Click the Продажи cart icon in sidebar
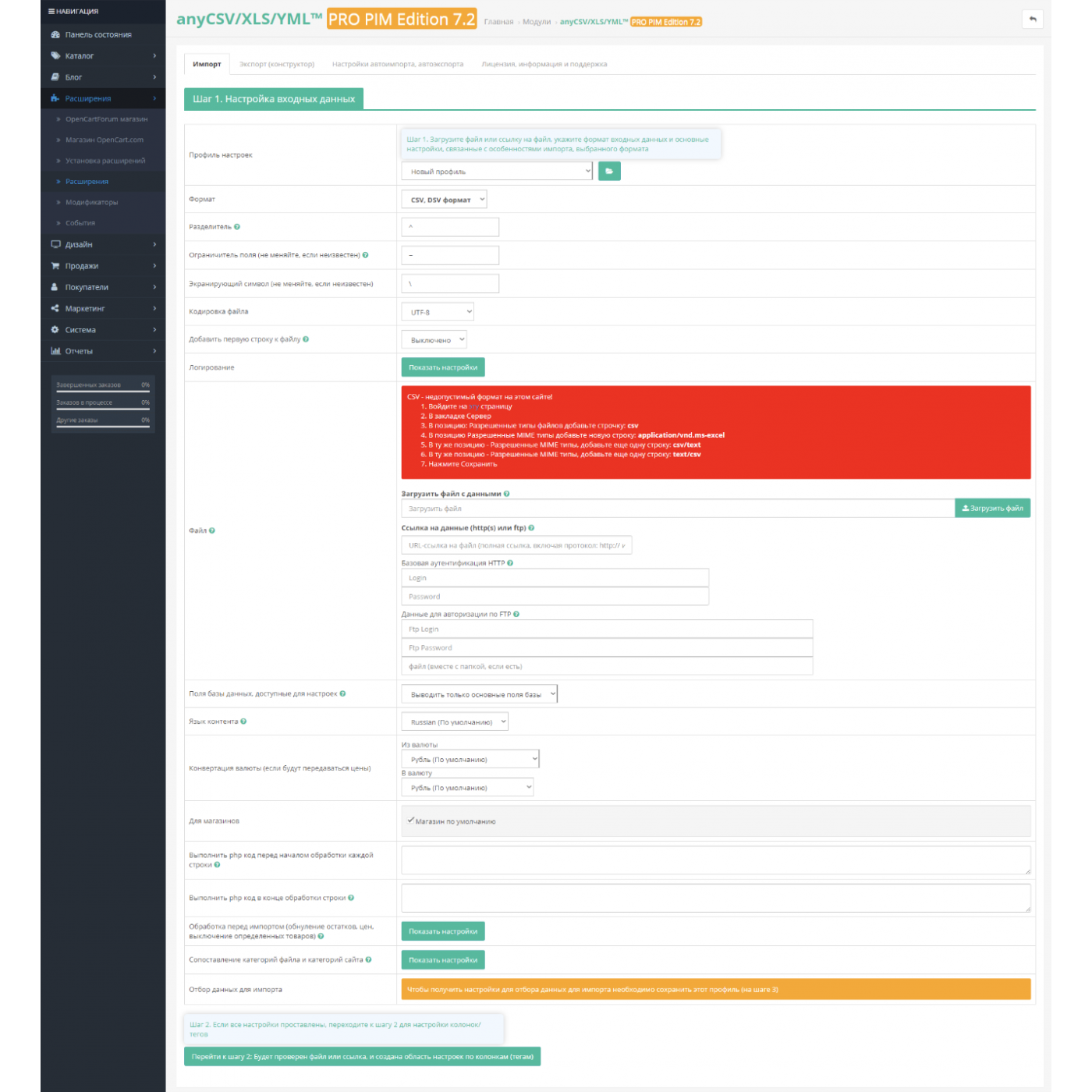This screenshot has width=1092, height=1092. [x=55, y=266]
